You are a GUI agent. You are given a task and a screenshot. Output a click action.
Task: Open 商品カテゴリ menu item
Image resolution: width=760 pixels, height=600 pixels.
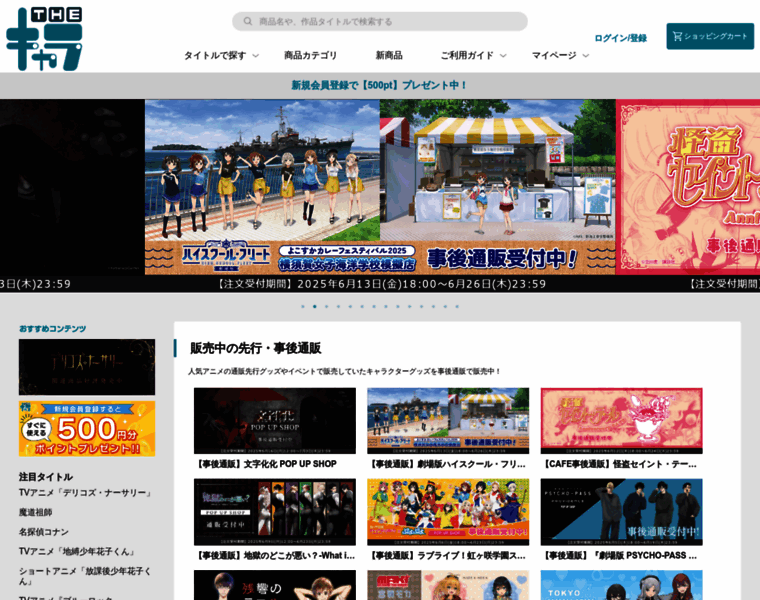(310, 55)
